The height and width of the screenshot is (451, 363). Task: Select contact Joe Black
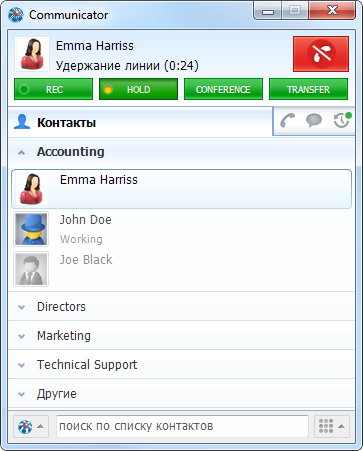(x=181, y=269)
